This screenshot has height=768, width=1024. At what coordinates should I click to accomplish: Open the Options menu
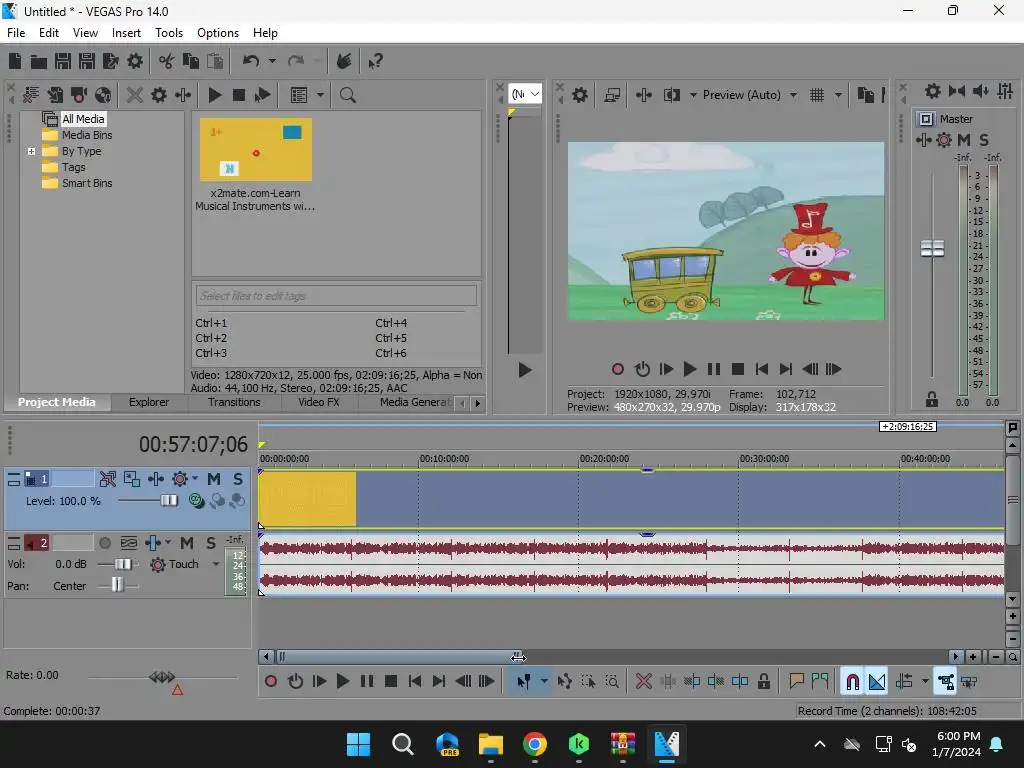[217, 33]
